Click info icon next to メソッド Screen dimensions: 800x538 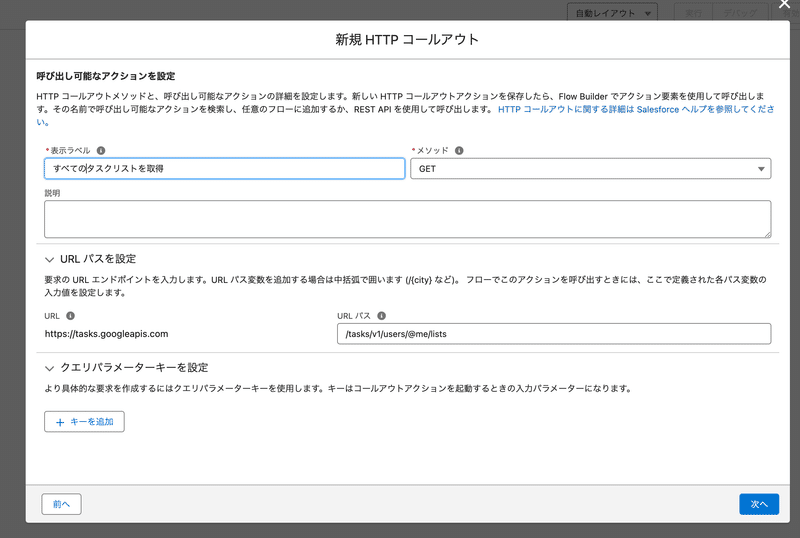pyautogui.click(x=459, y=151)
